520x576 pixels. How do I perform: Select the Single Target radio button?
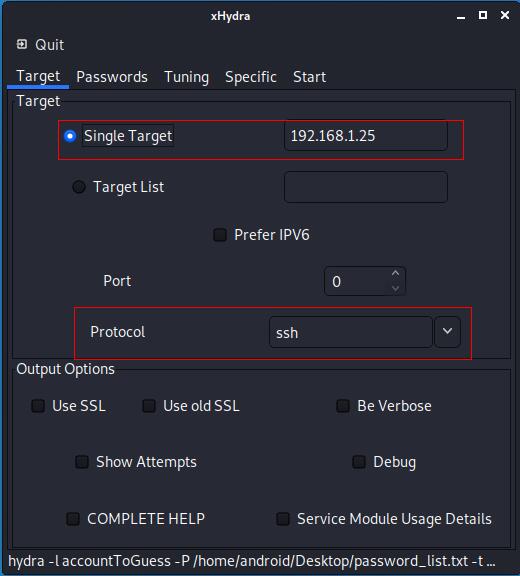tap(70, 136)
